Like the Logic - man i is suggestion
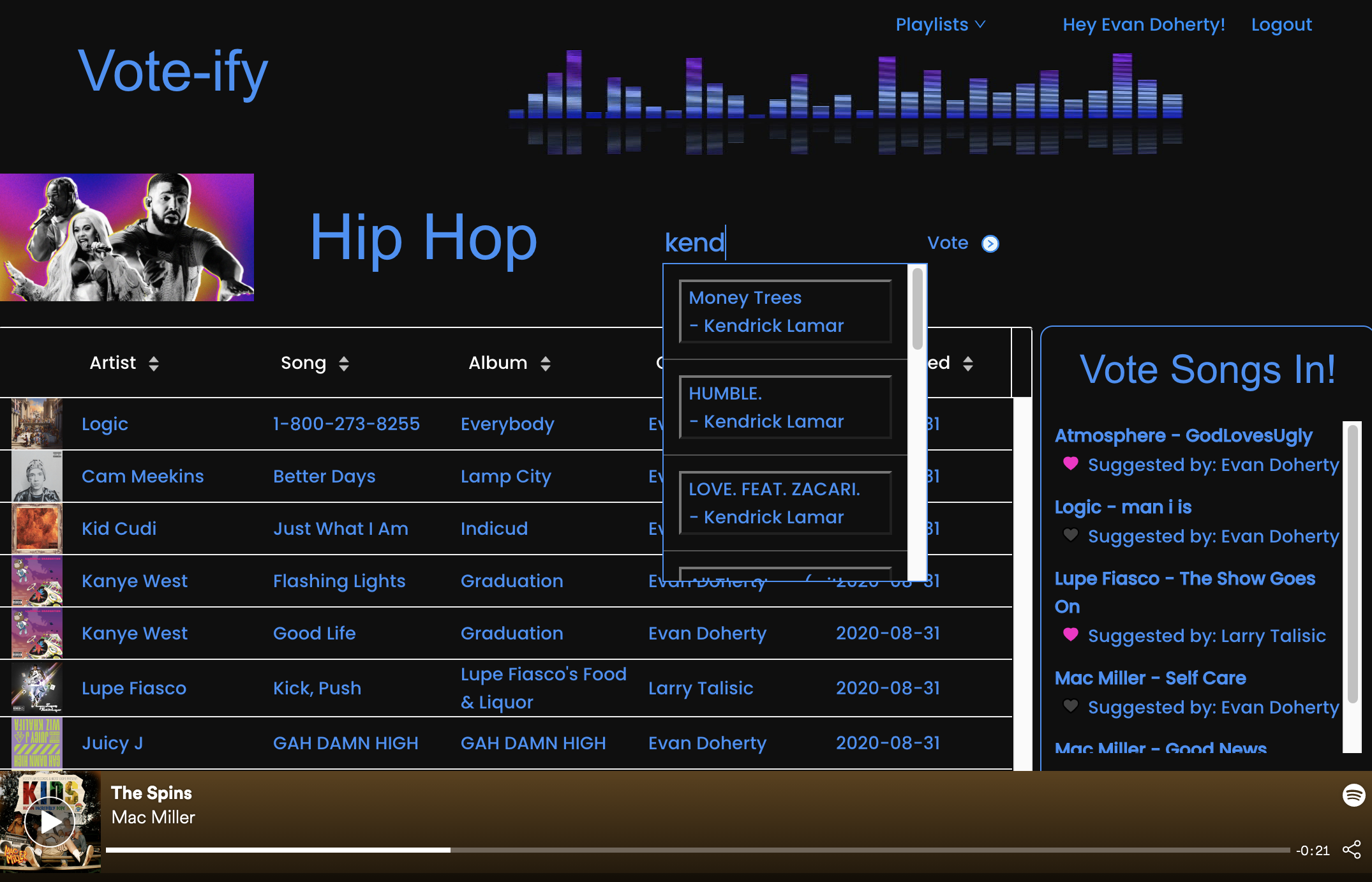The image size is (1372, 882). pyautogui.click(x=1071, y=535)
